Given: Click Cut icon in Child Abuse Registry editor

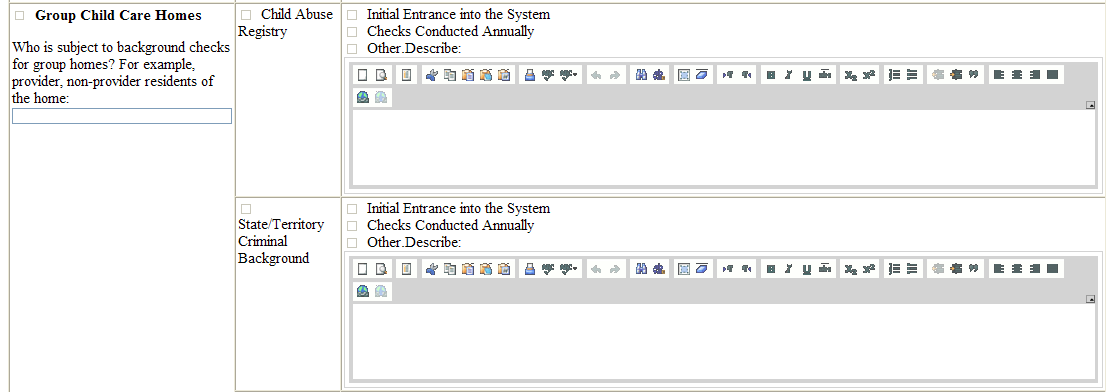Looking at the screenshot, I should point(432,75).
